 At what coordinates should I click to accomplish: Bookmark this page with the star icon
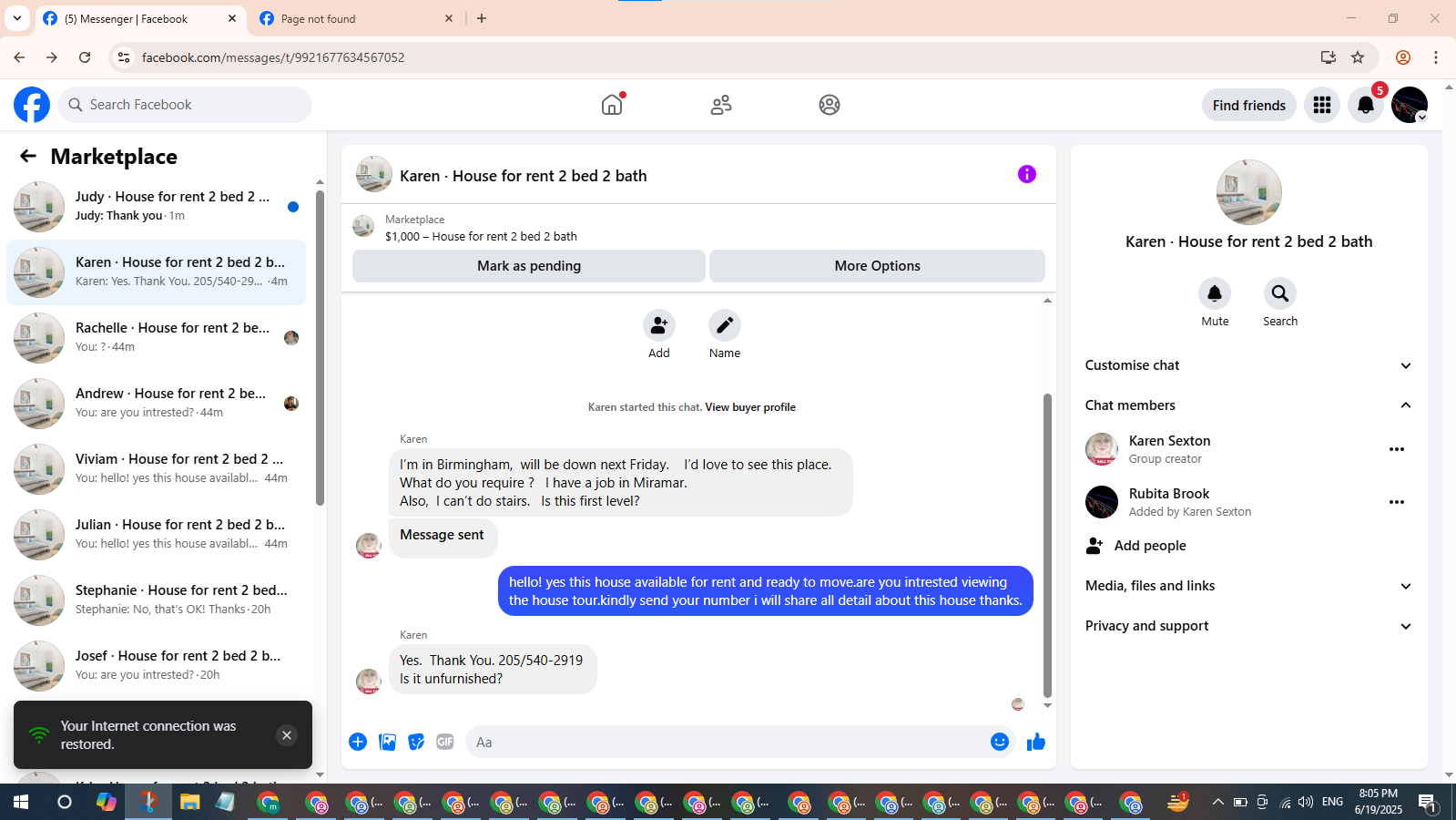1358,57
